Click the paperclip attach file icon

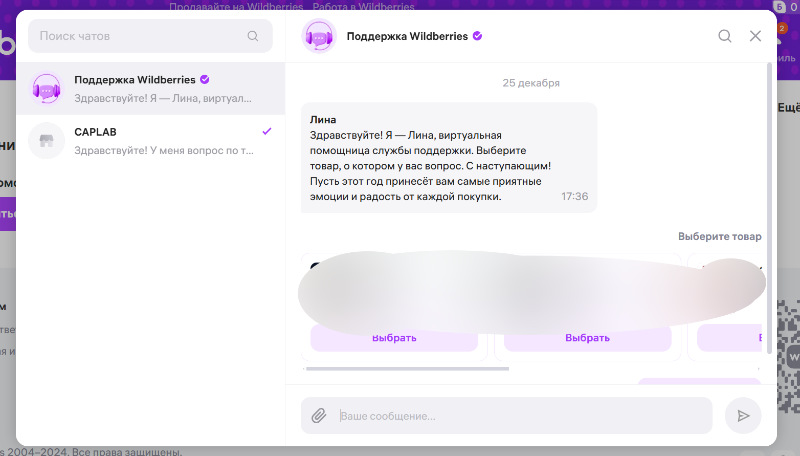click(318, 415)
